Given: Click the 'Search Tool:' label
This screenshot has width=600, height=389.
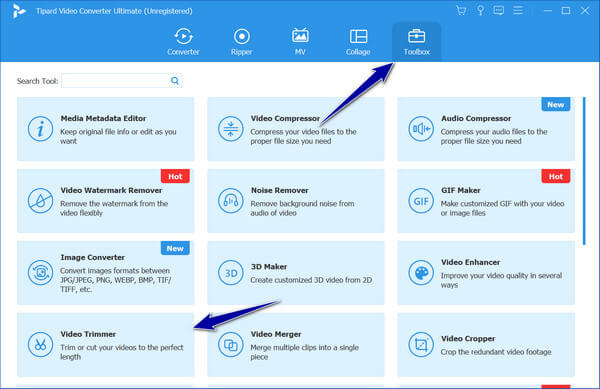Looking at the screenshot, I should tap(38, 81).
